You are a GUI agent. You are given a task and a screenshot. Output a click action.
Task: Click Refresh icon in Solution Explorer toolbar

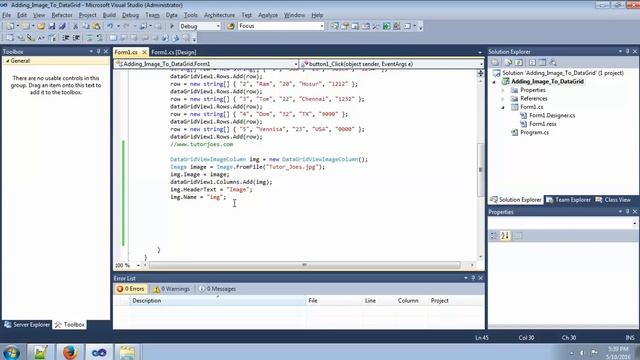point(519,62)
